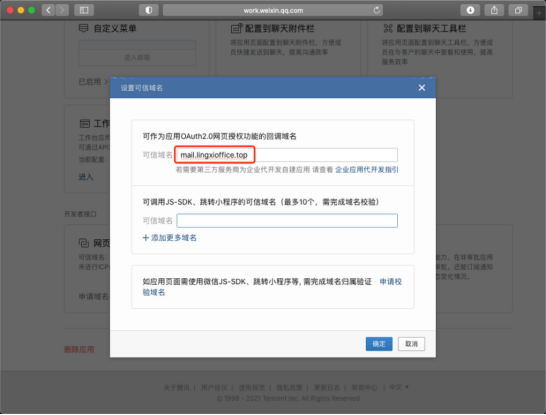Go forward with Safari's forward arrow
Viewport: 546px width, 415px height.
tap(62, 10)
